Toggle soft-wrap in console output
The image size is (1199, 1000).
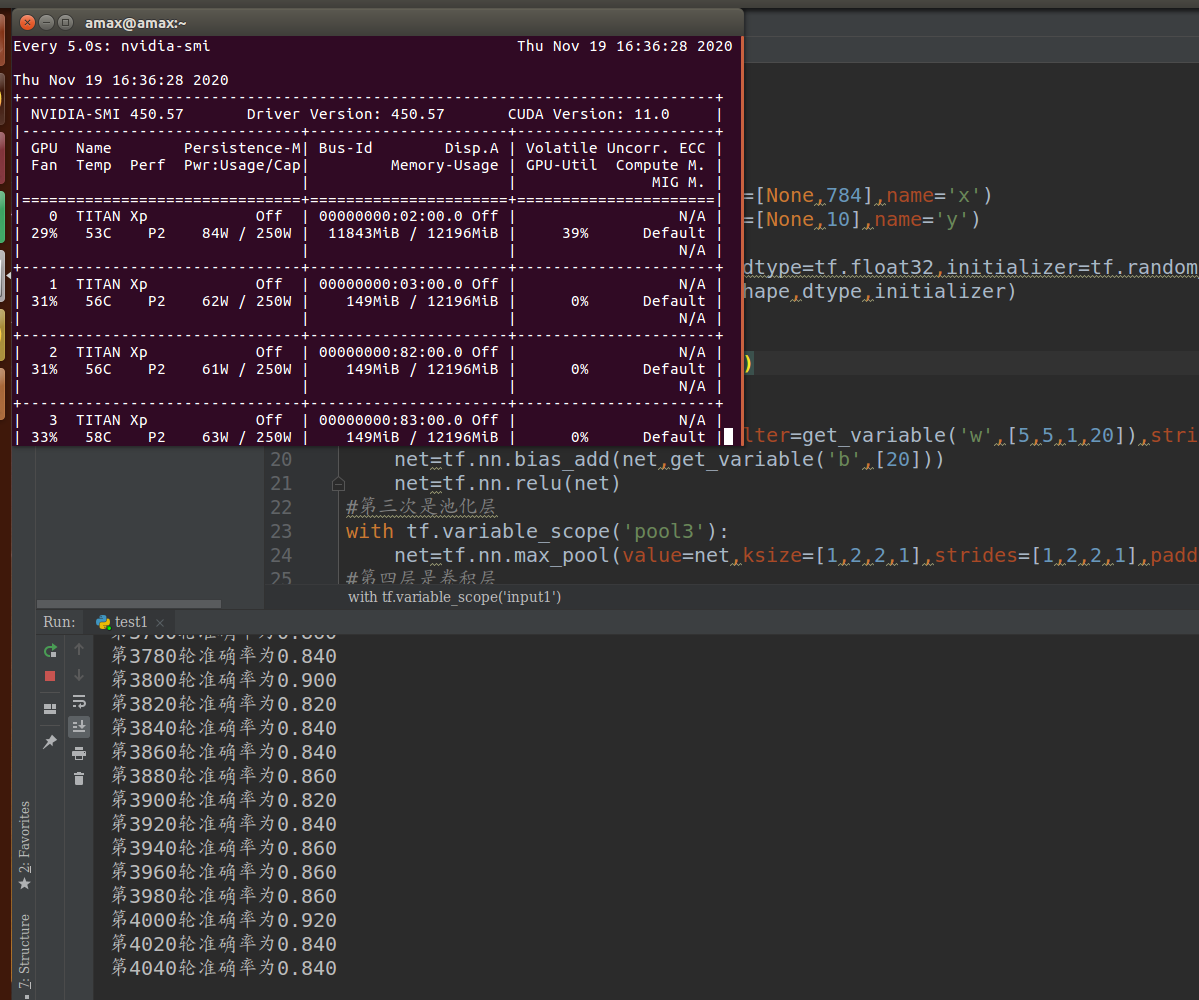pyautogui.click(x=79, y=701)
